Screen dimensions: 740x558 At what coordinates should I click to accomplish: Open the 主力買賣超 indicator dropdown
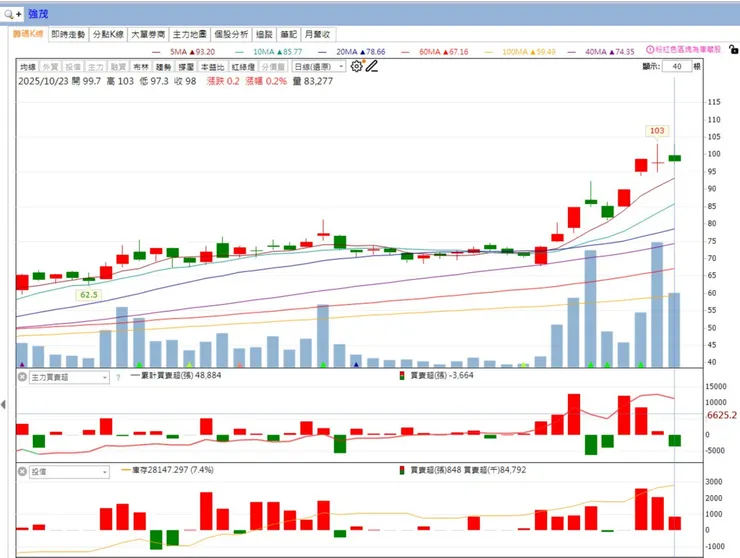coord(69,377)
